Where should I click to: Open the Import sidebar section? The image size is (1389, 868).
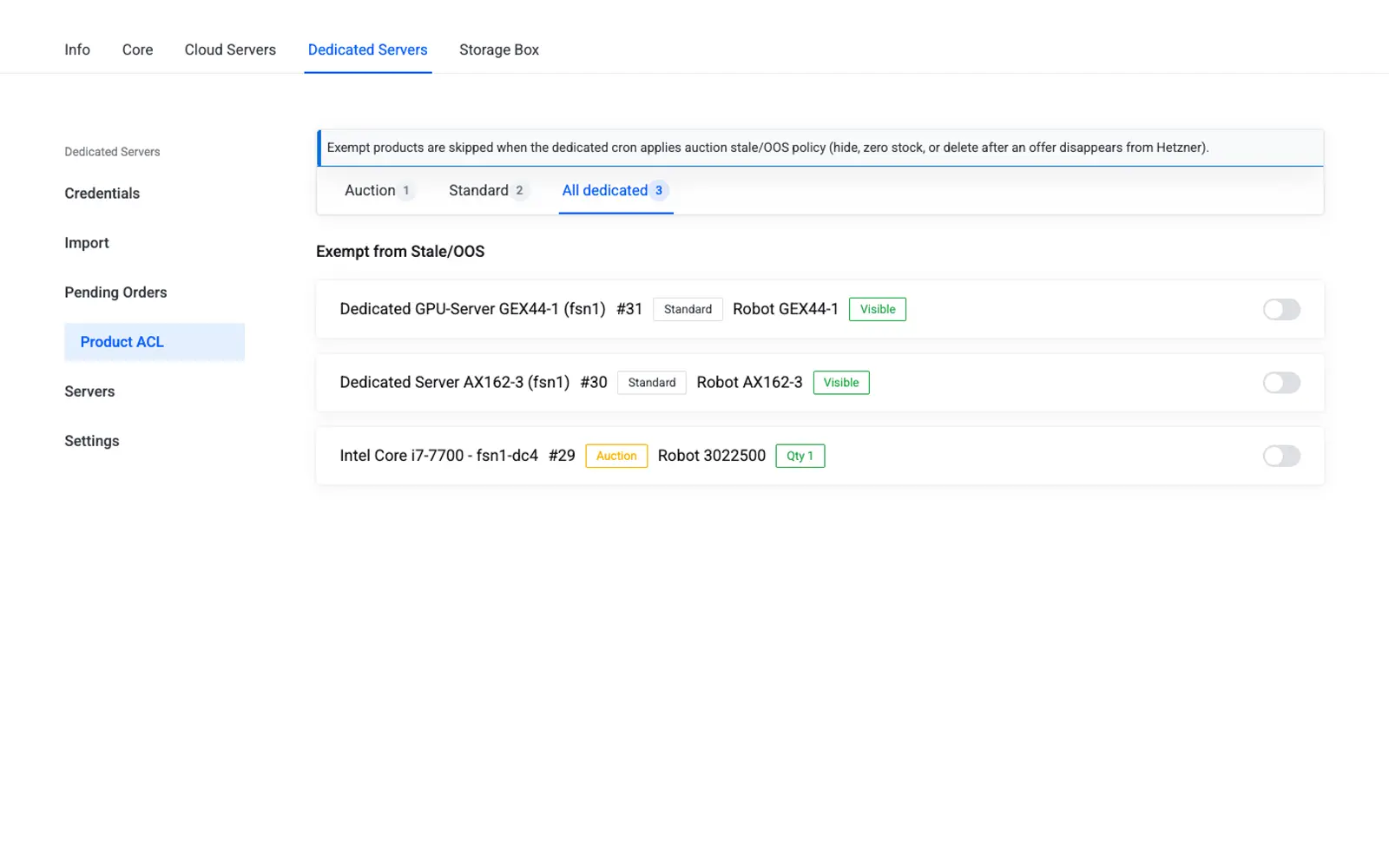(87, 243)
